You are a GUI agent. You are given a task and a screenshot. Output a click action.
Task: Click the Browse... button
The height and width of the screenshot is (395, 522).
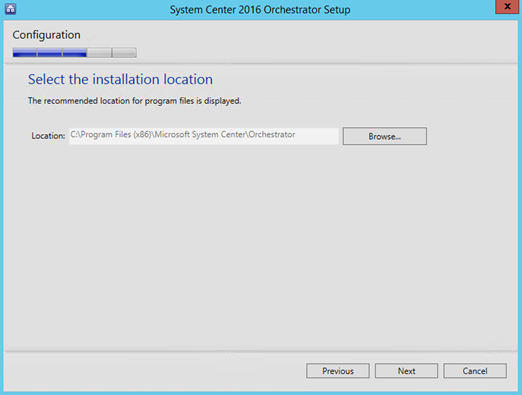coord(384,136)
